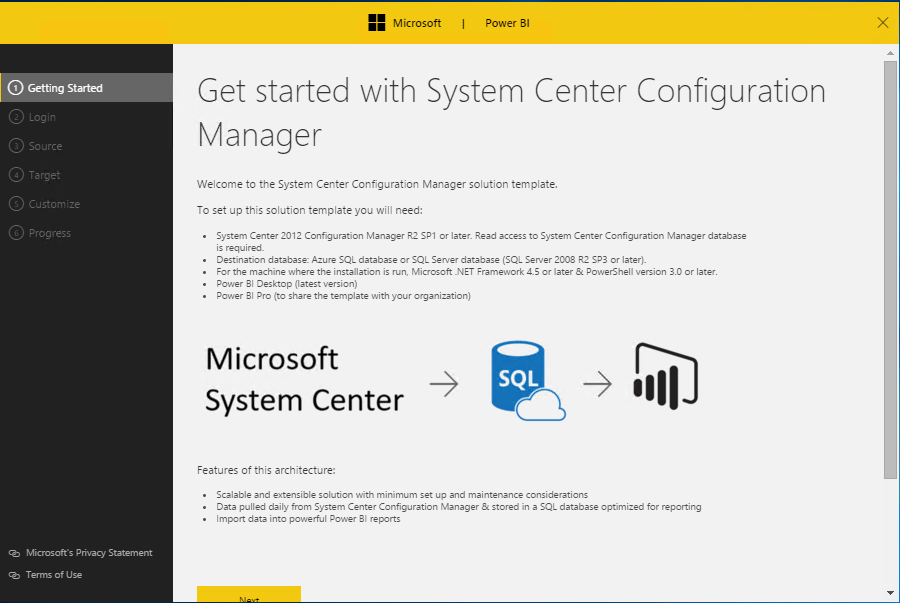This screenshot has width=900, height=603.
Task: Click the arrow between System Center and SQL
Action: click(444, 383)
